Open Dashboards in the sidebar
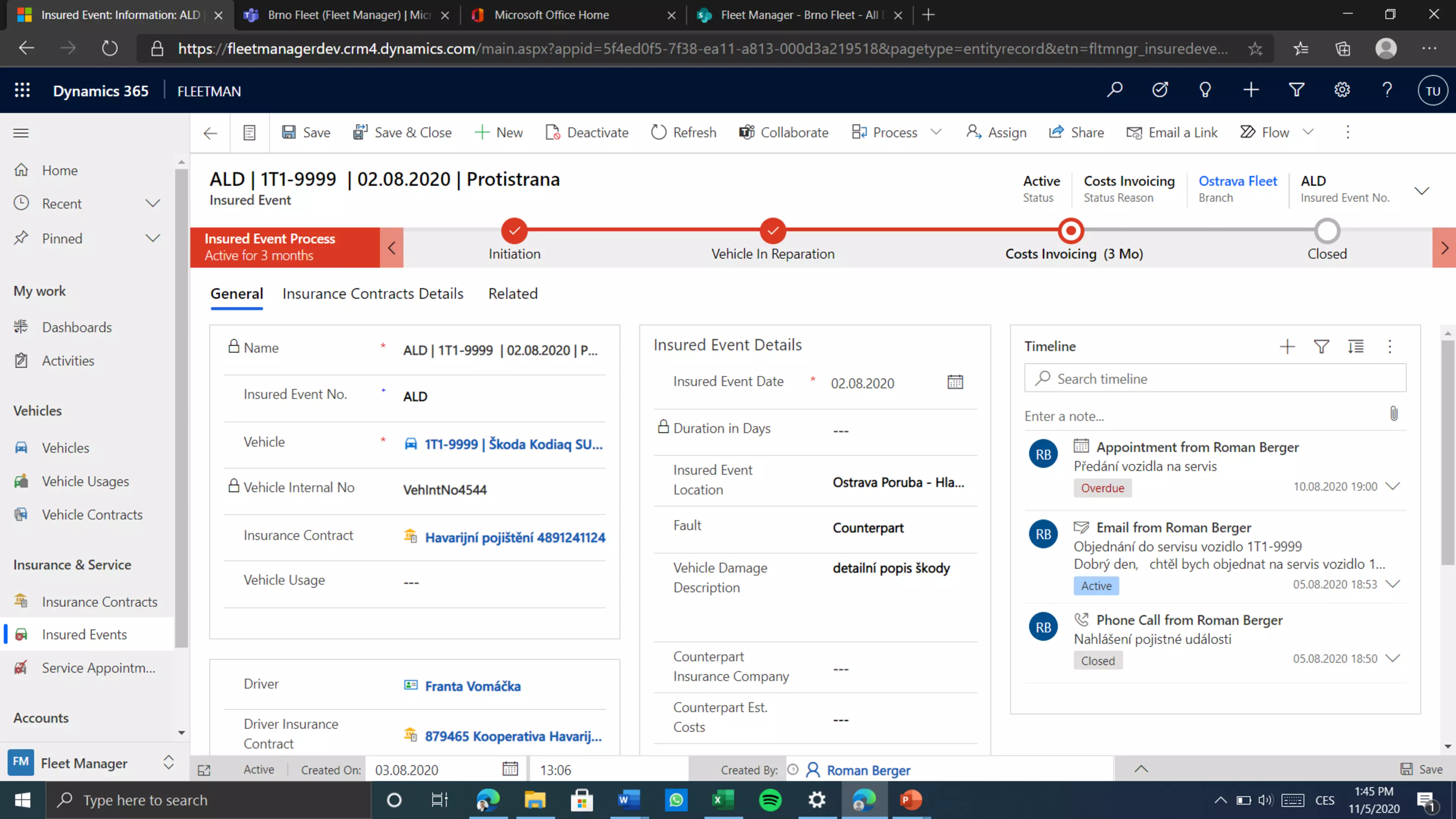 pyautogui.click(x=77, y=327)
